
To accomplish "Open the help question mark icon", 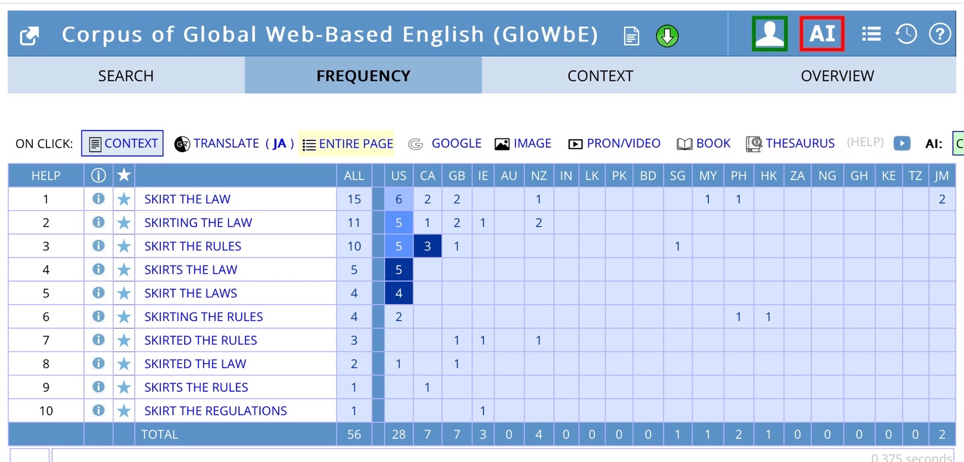I will (x=939, y=34).
